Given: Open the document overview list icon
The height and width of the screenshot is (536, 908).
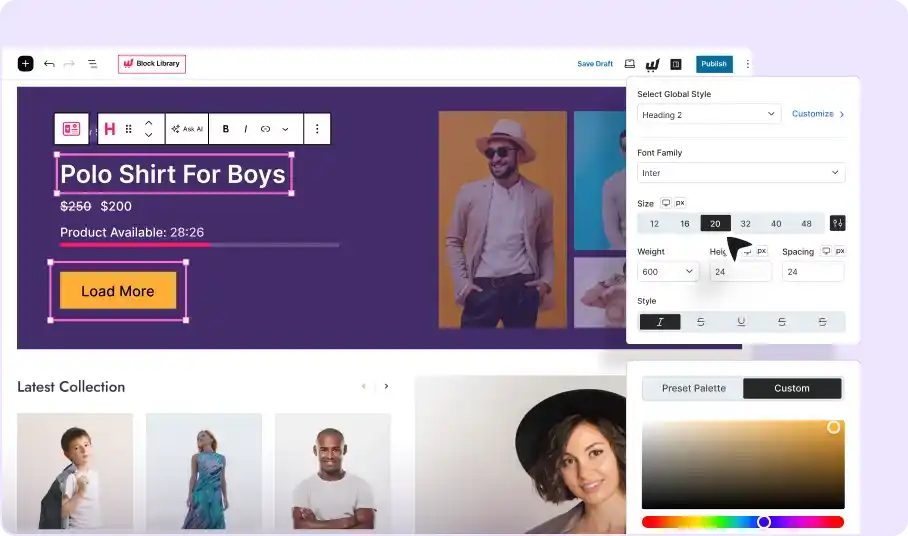Looking at the screenshot, I should [92, 64].
